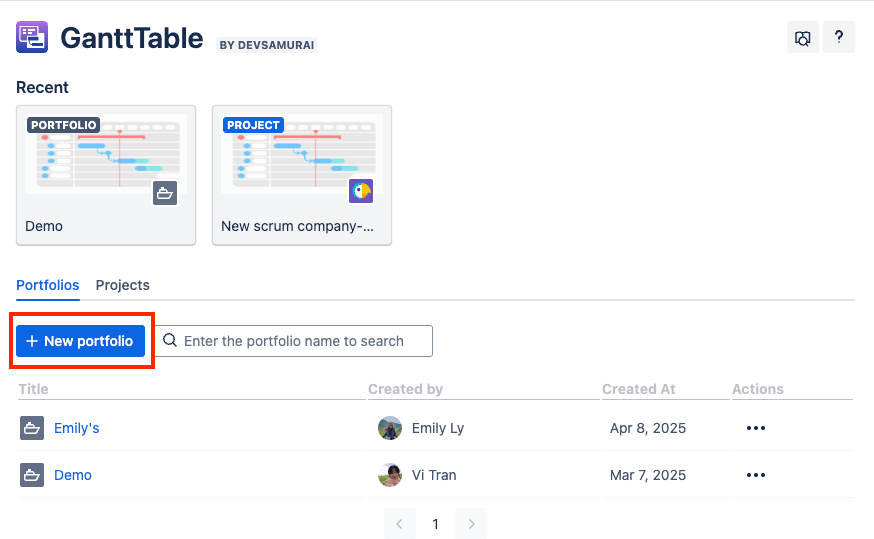
Task: Click portfolio icon on Demo recent card
Action: (165, 193)
